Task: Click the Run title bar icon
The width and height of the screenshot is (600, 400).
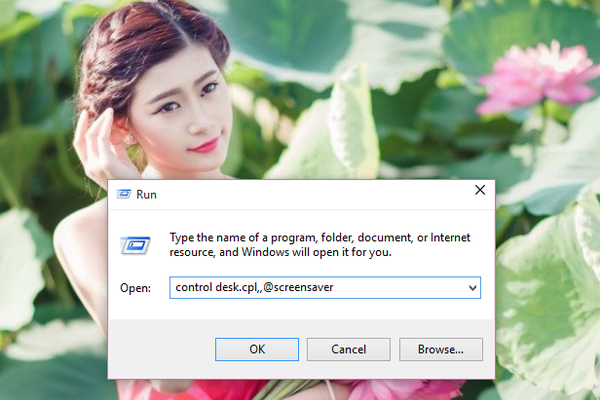Action: [124, 194]
